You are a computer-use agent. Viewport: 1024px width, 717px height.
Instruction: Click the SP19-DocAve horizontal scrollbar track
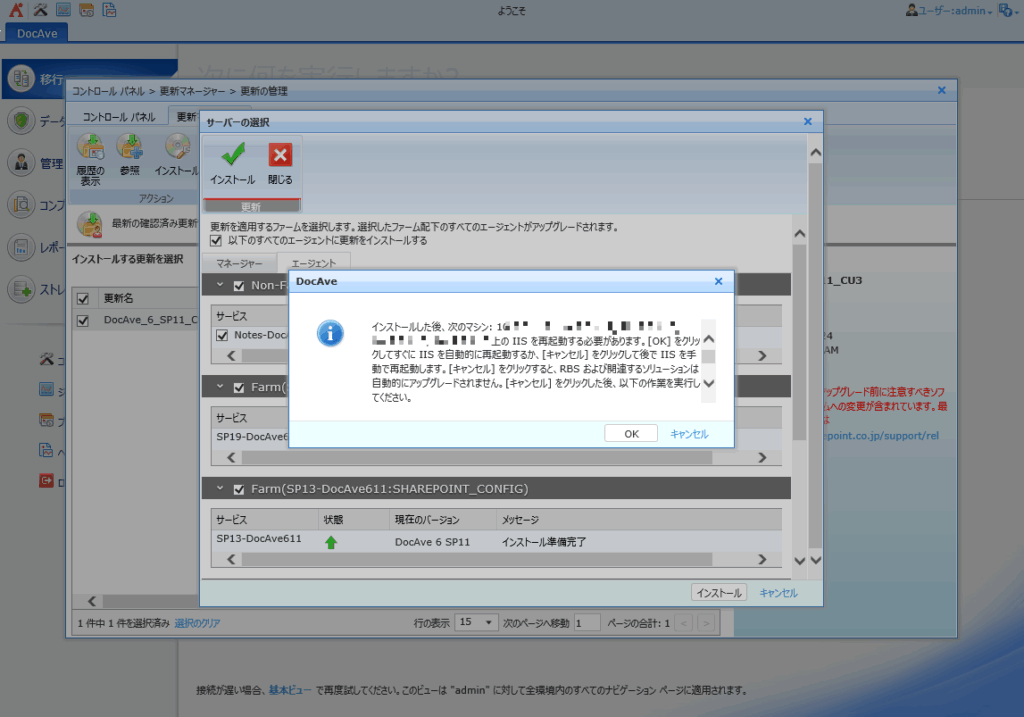click(477, 458)
